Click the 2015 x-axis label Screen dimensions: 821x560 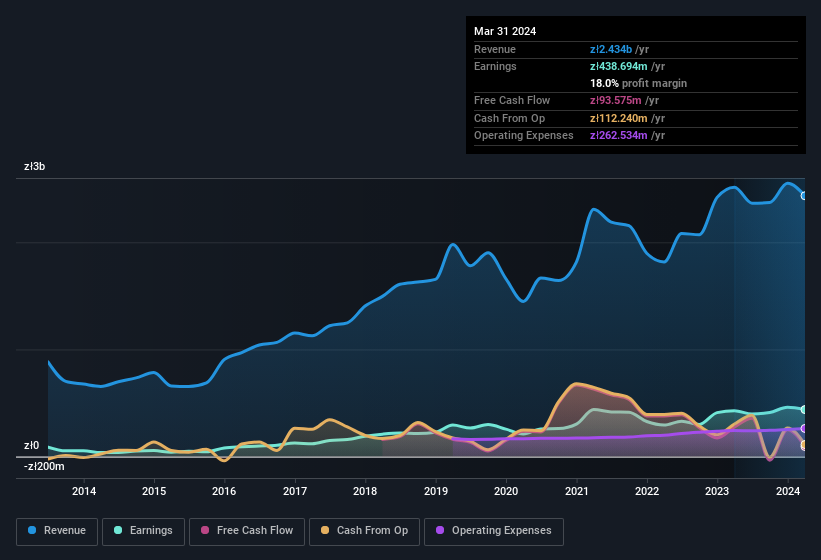[x=154, y=491]
